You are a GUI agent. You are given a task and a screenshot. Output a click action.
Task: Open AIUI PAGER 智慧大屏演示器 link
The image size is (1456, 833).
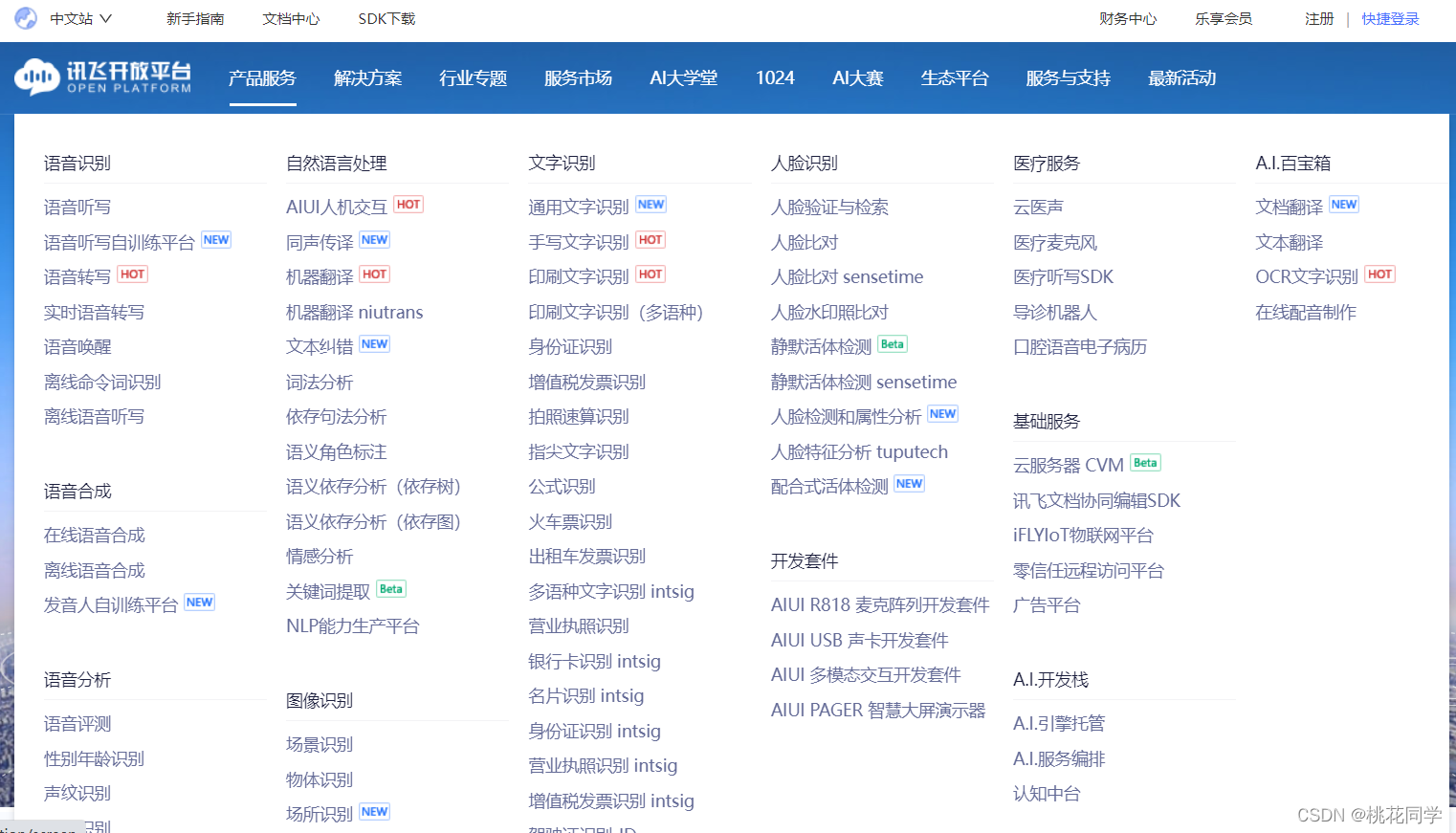coord(878,711)
